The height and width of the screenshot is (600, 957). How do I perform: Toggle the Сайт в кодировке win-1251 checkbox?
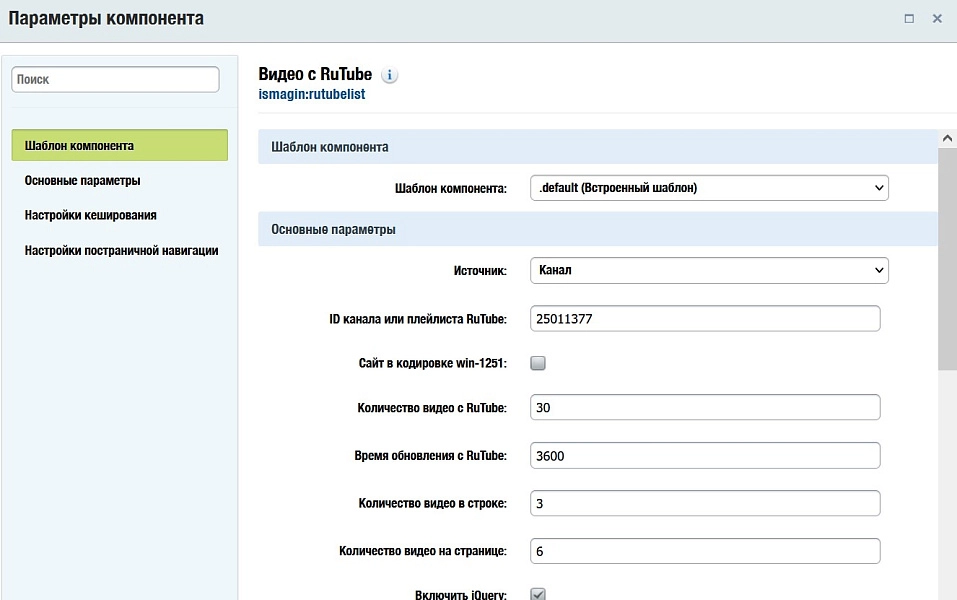(538, 363)
